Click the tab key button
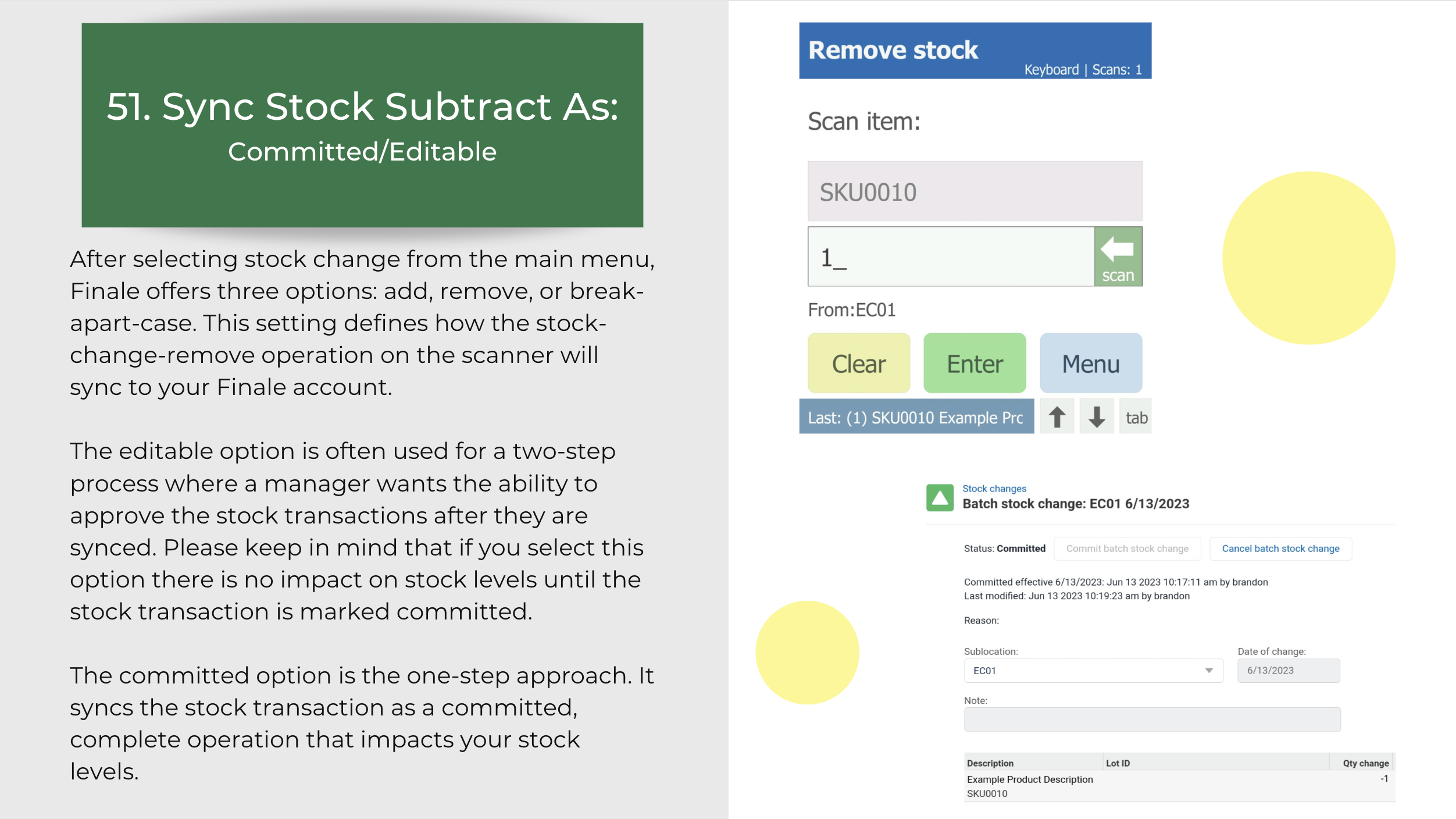The height and width of the screenshot is (819, 1456). click(1136, 416)
